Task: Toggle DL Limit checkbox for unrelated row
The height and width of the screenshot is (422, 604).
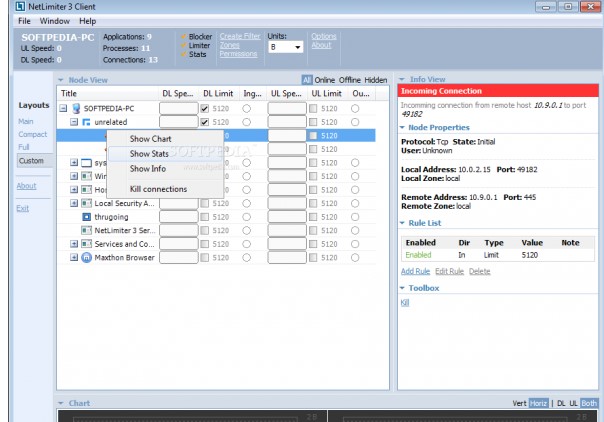Action: coord(206,122)
